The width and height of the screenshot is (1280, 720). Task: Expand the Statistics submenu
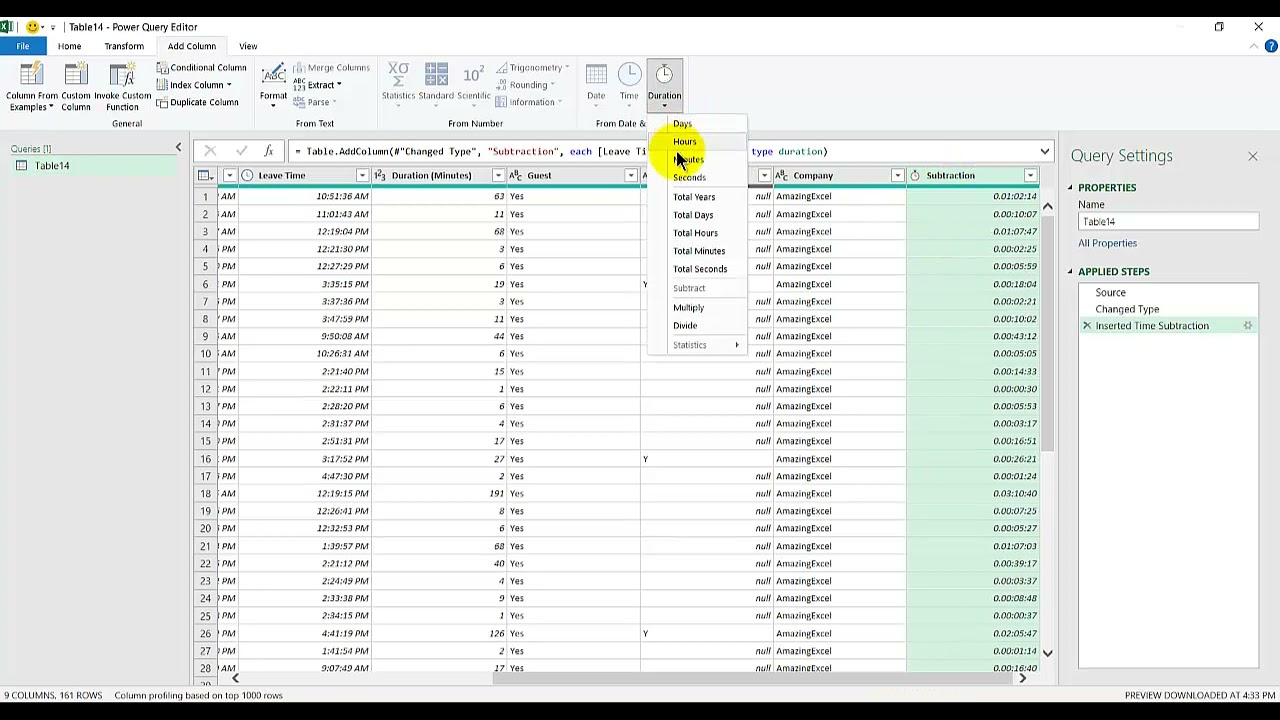[x=697, y=345]
